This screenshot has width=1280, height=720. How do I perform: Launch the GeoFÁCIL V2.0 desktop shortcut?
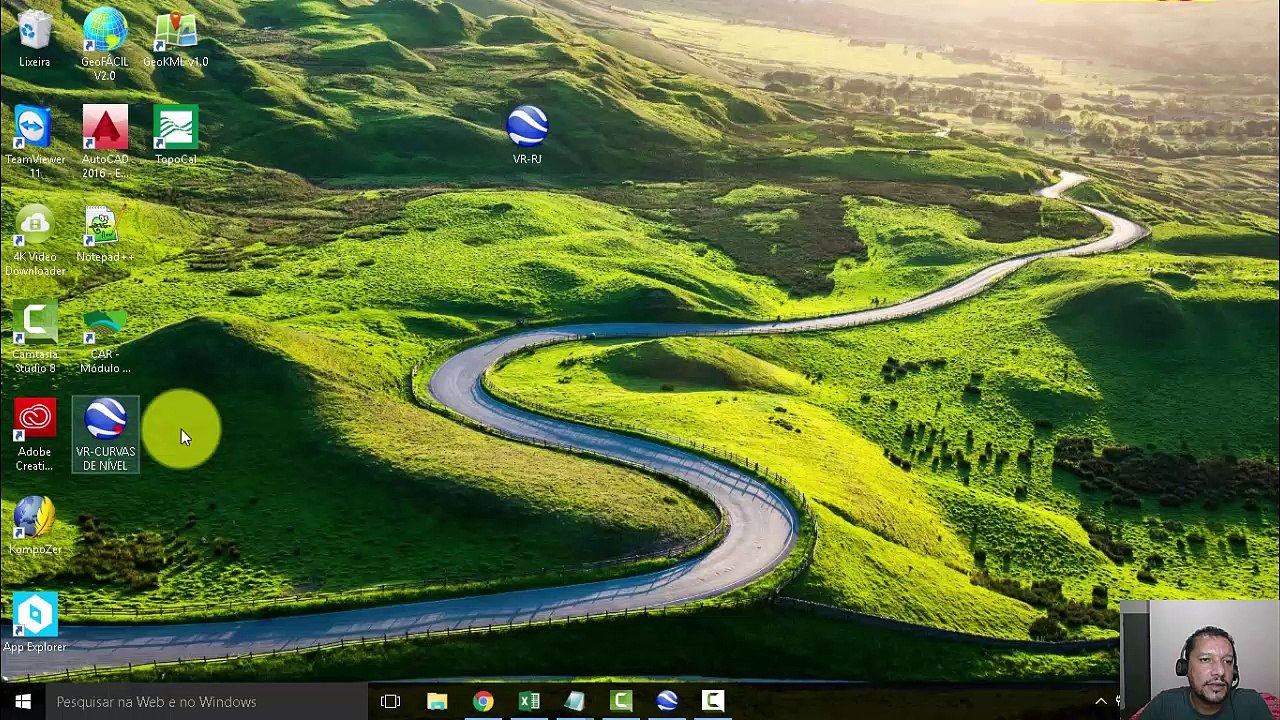click(x=105, y=44)
